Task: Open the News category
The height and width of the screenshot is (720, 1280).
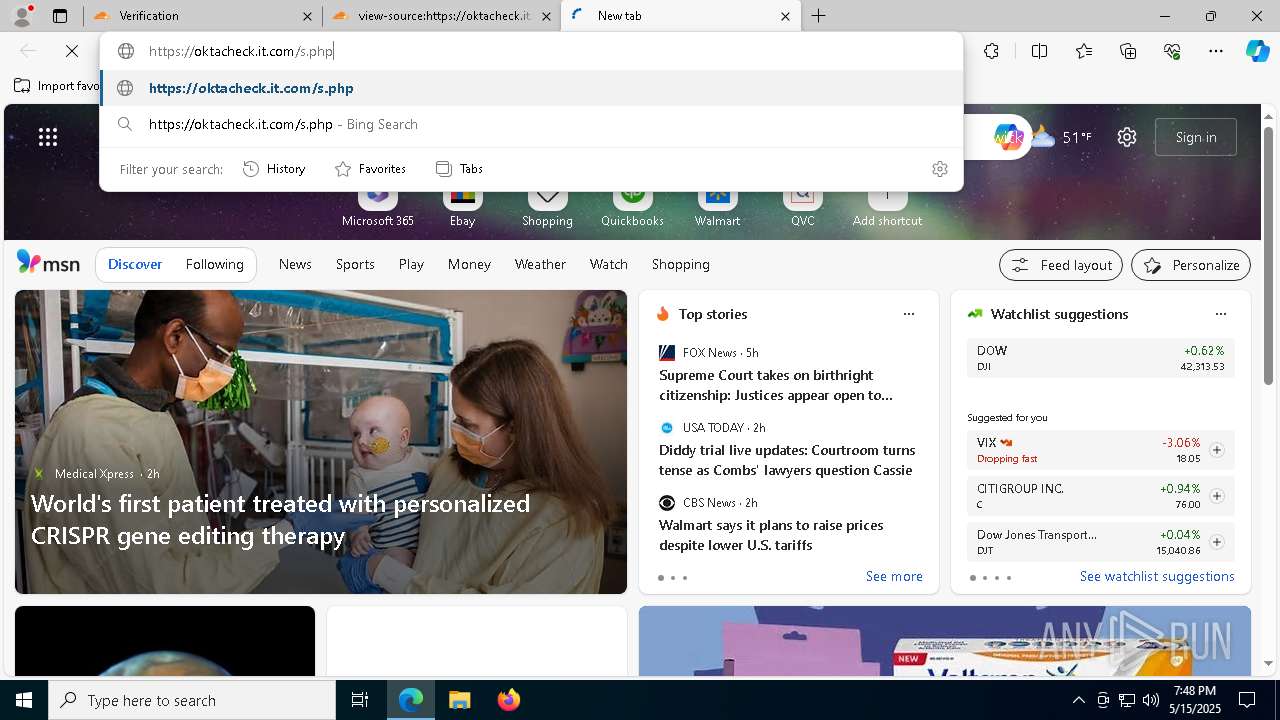Action: [295, 265]
